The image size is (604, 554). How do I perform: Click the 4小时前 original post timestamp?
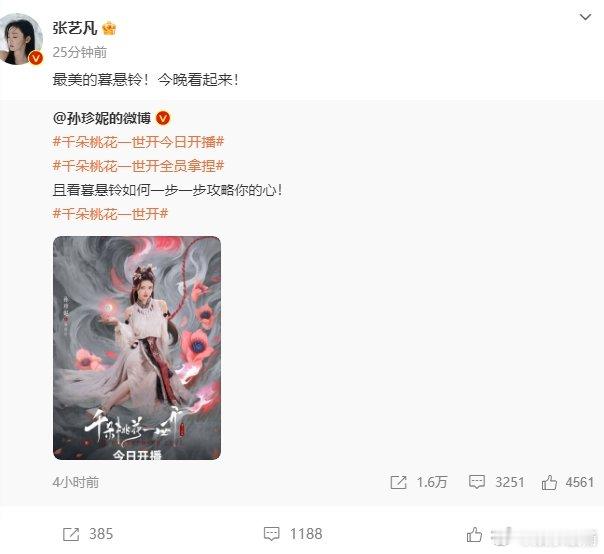pos(76,482)
